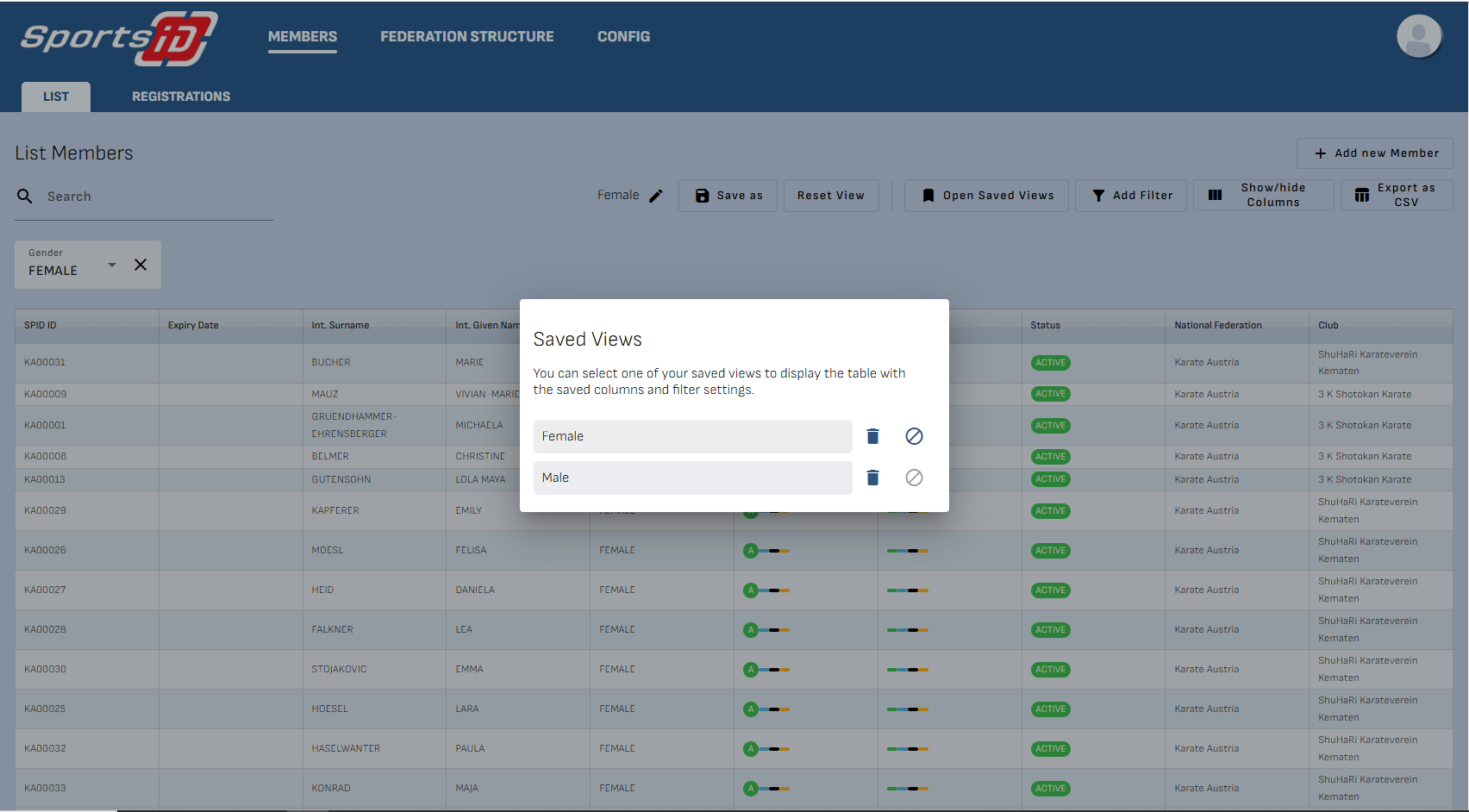Click green A status icon in MOESL row
Screen dimensions: 1469x812
click(751, 551)
